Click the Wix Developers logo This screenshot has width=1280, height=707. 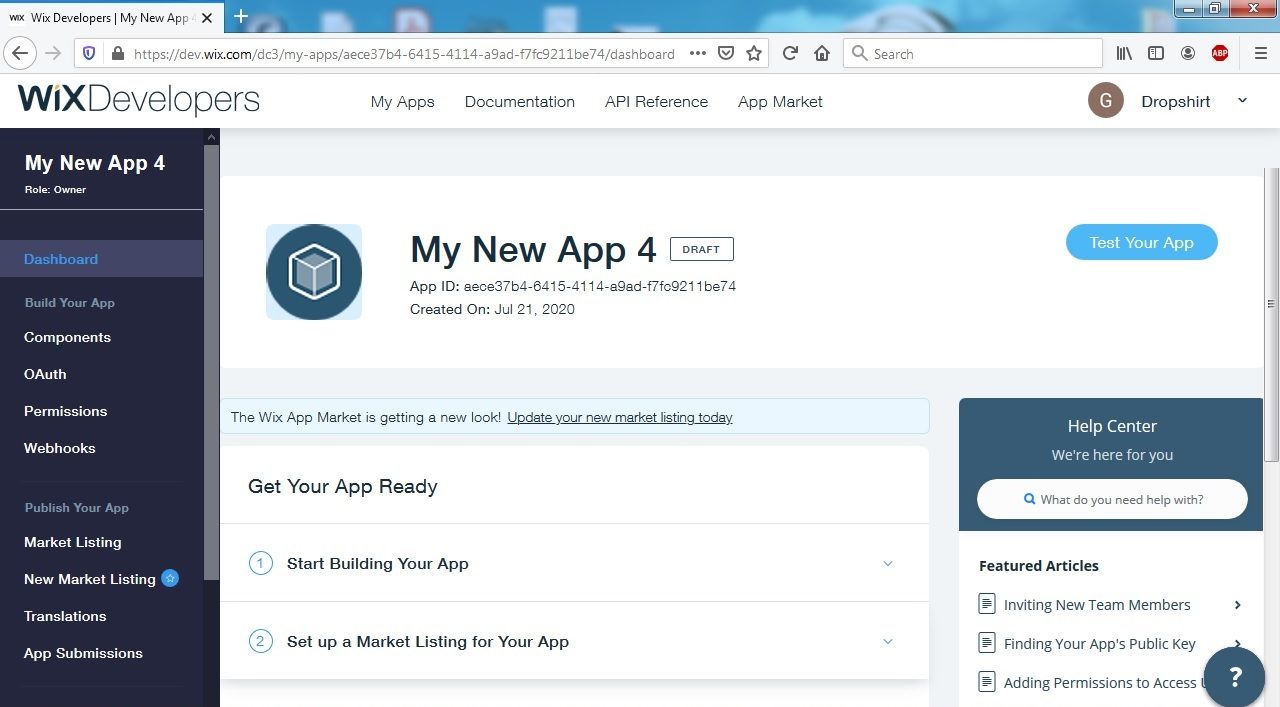click(139, 100)
